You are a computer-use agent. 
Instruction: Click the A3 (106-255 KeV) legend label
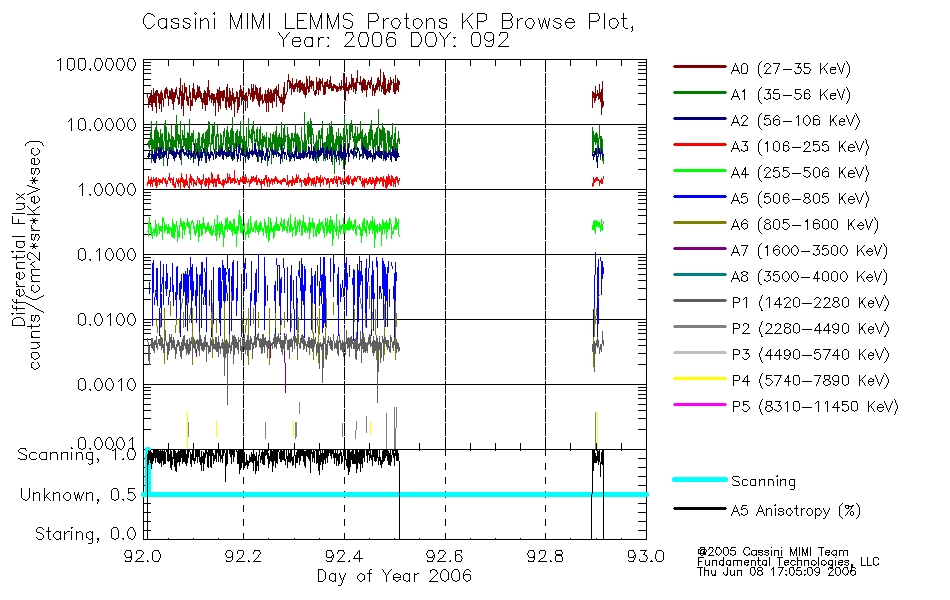tap(800, 147)
